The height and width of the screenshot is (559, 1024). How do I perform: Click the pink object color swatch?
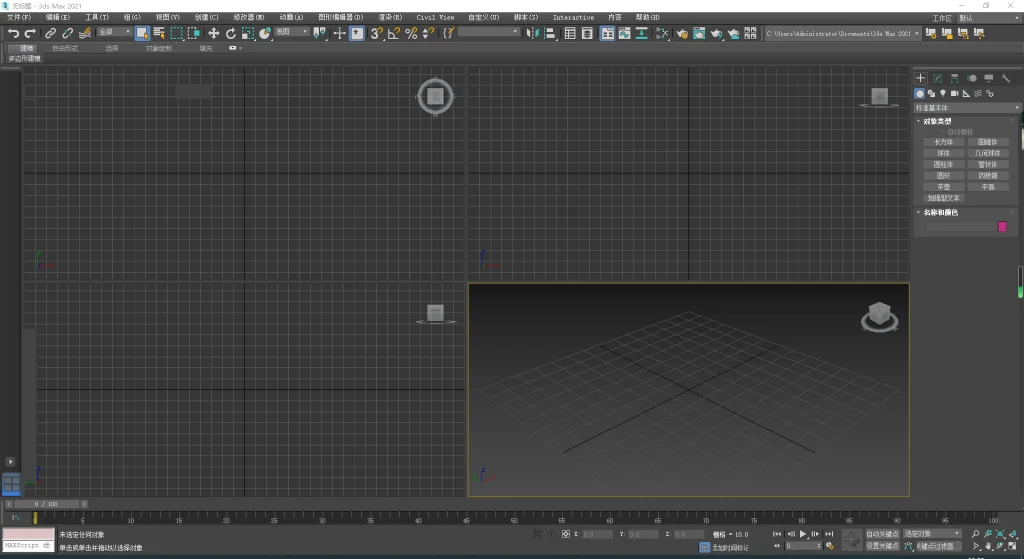[x=1002, y=227]
